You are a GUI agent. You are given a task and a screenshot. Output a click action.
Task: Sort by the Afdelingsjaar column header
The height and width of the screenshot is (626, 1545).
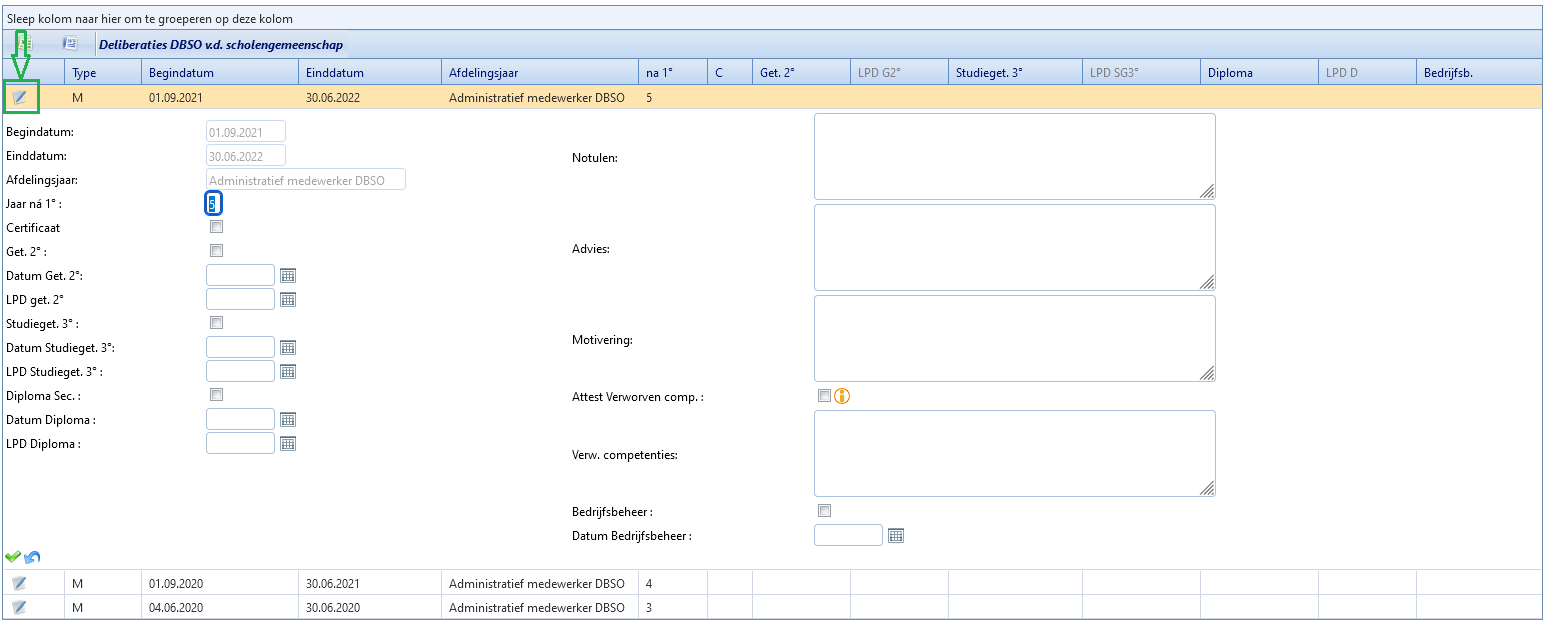coord(540,72)
